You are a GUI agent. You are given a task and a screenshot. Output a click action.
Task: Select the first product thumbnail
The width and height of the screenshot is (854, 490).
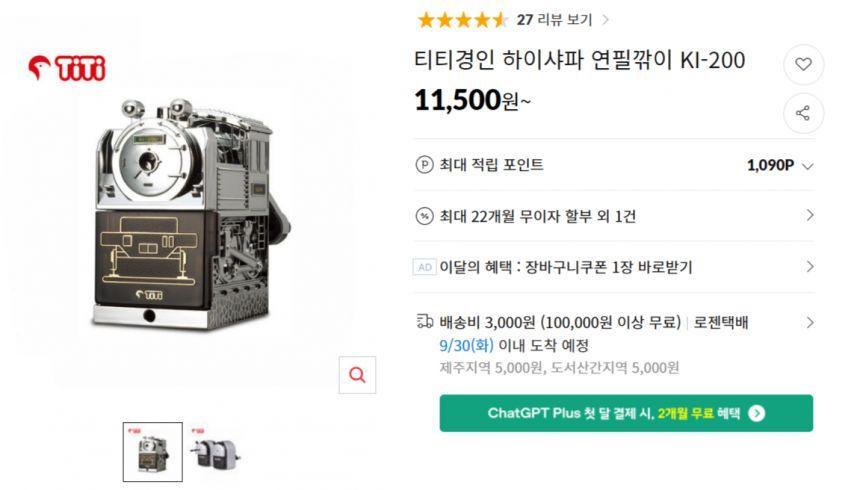point(153,452)
